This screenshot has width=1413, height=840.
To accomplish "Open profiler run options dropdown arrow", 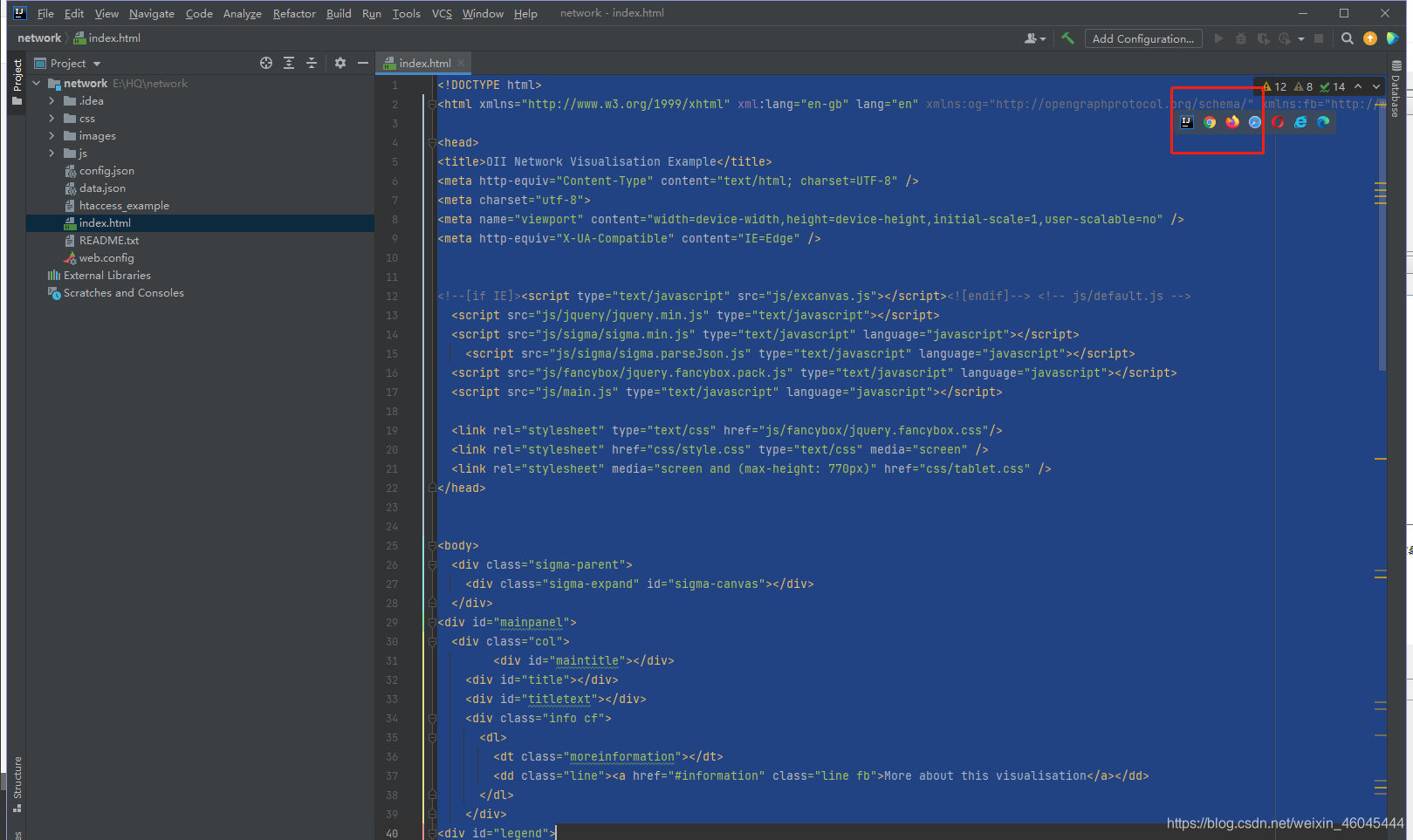I will pos(1301,38).
